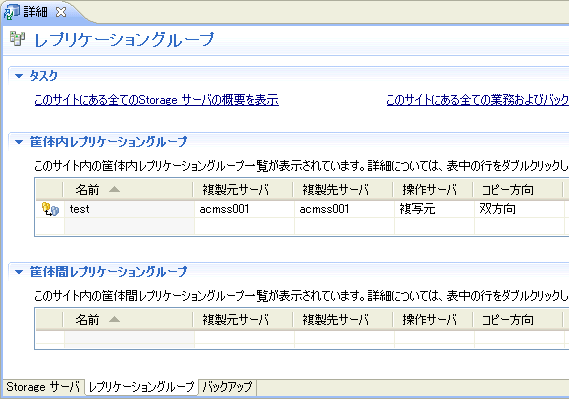Switch to the Storage サーバ tab
The height and width of the screenshot is (399, 569).
coord(43,387)
